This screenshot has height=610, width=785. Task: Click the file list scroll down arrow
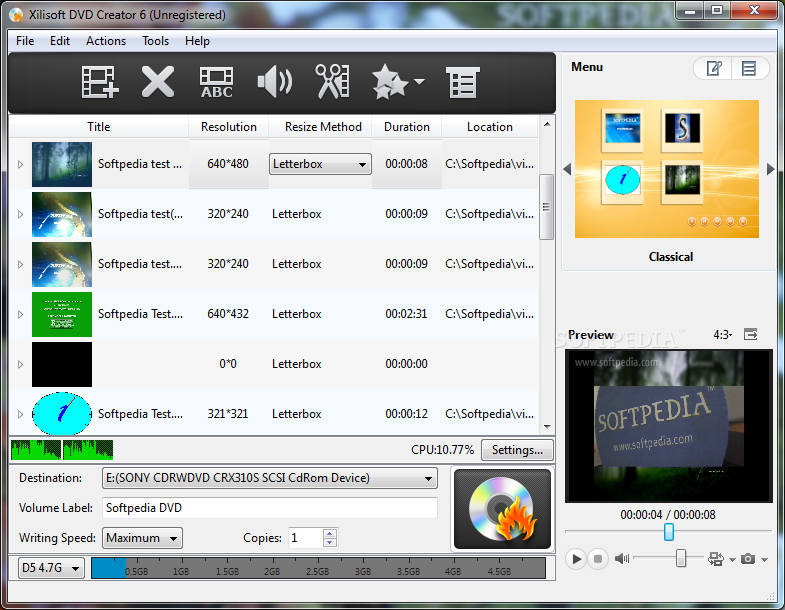click(547, 427)
